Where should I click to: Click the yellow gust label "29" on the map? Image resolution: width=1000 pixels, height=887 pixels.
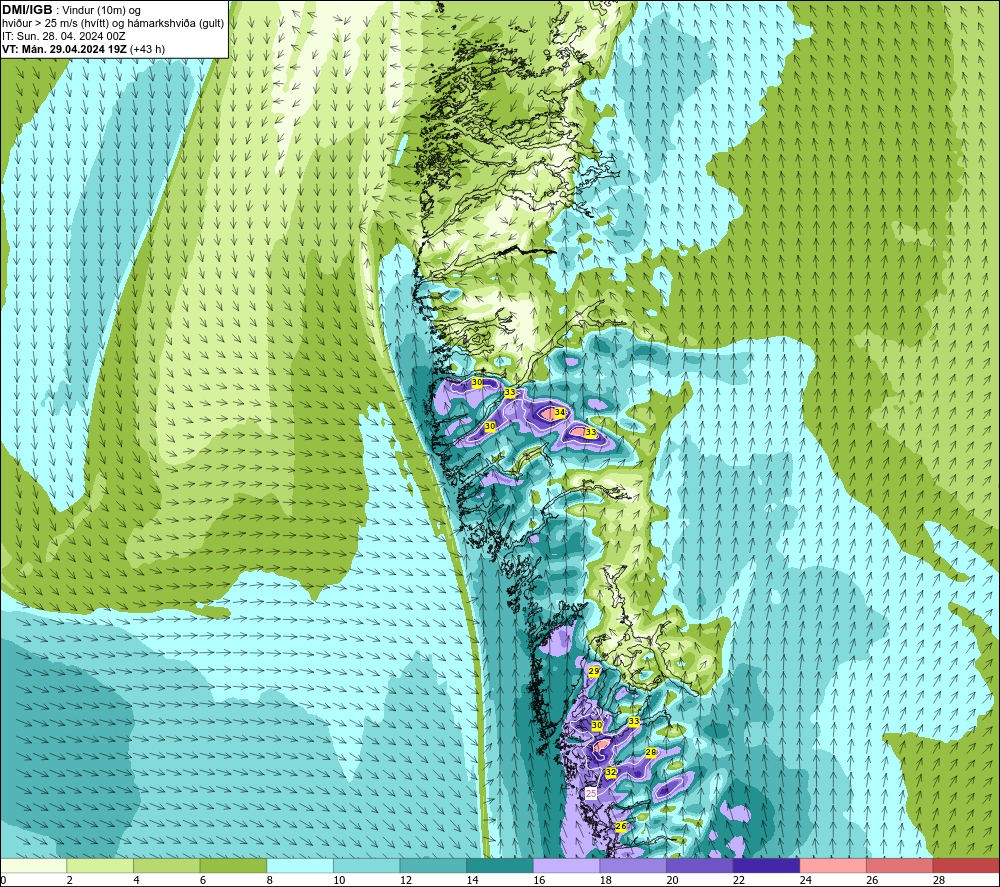pos(594,671)
